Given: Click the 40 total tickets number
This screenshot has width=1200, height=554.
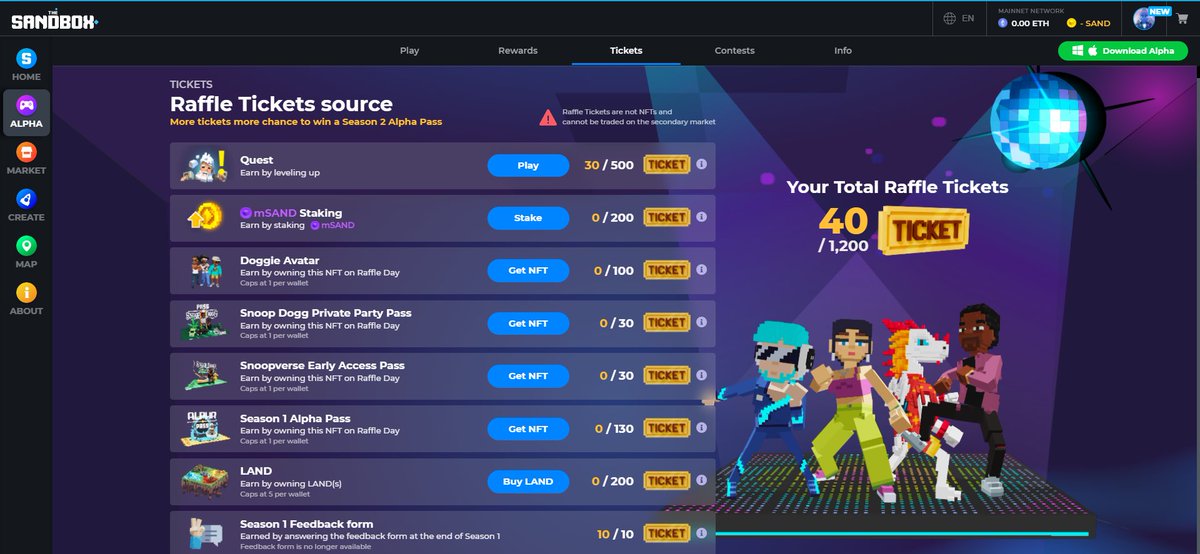Looking at the screenshot, I should pos(842,222).
